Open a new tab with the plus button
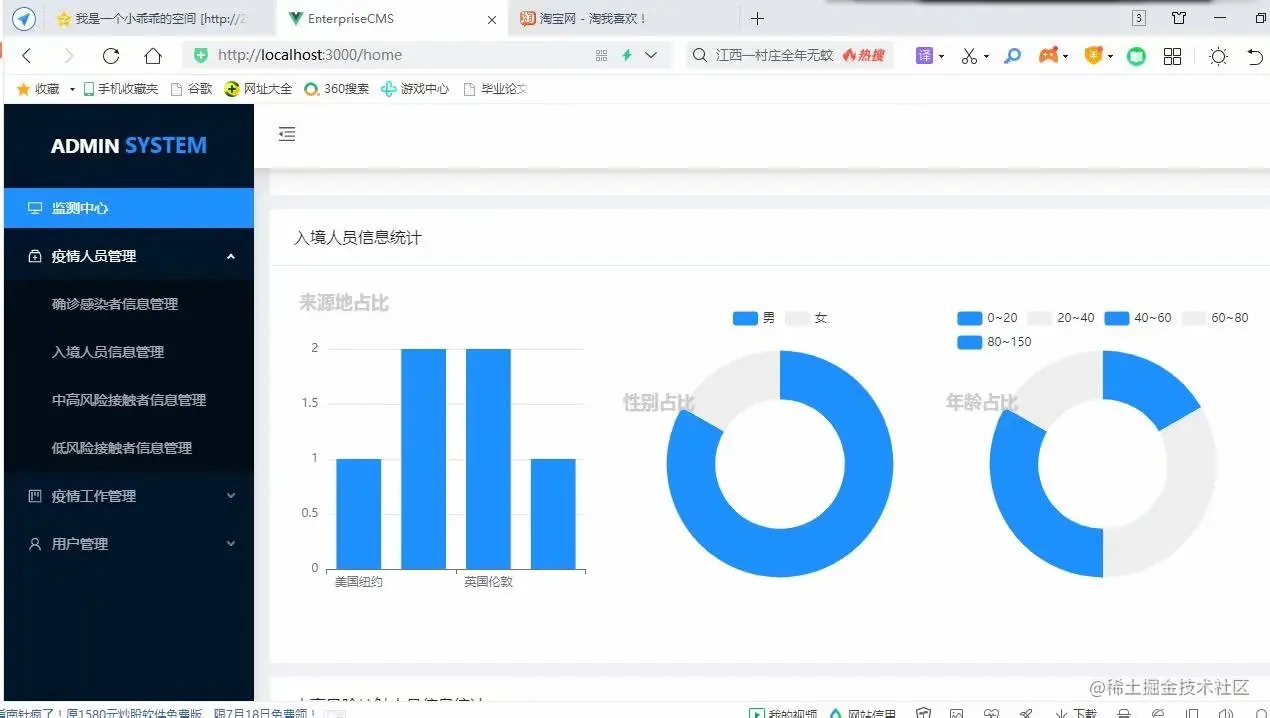The image size is (1270, 718). point(757,18)
